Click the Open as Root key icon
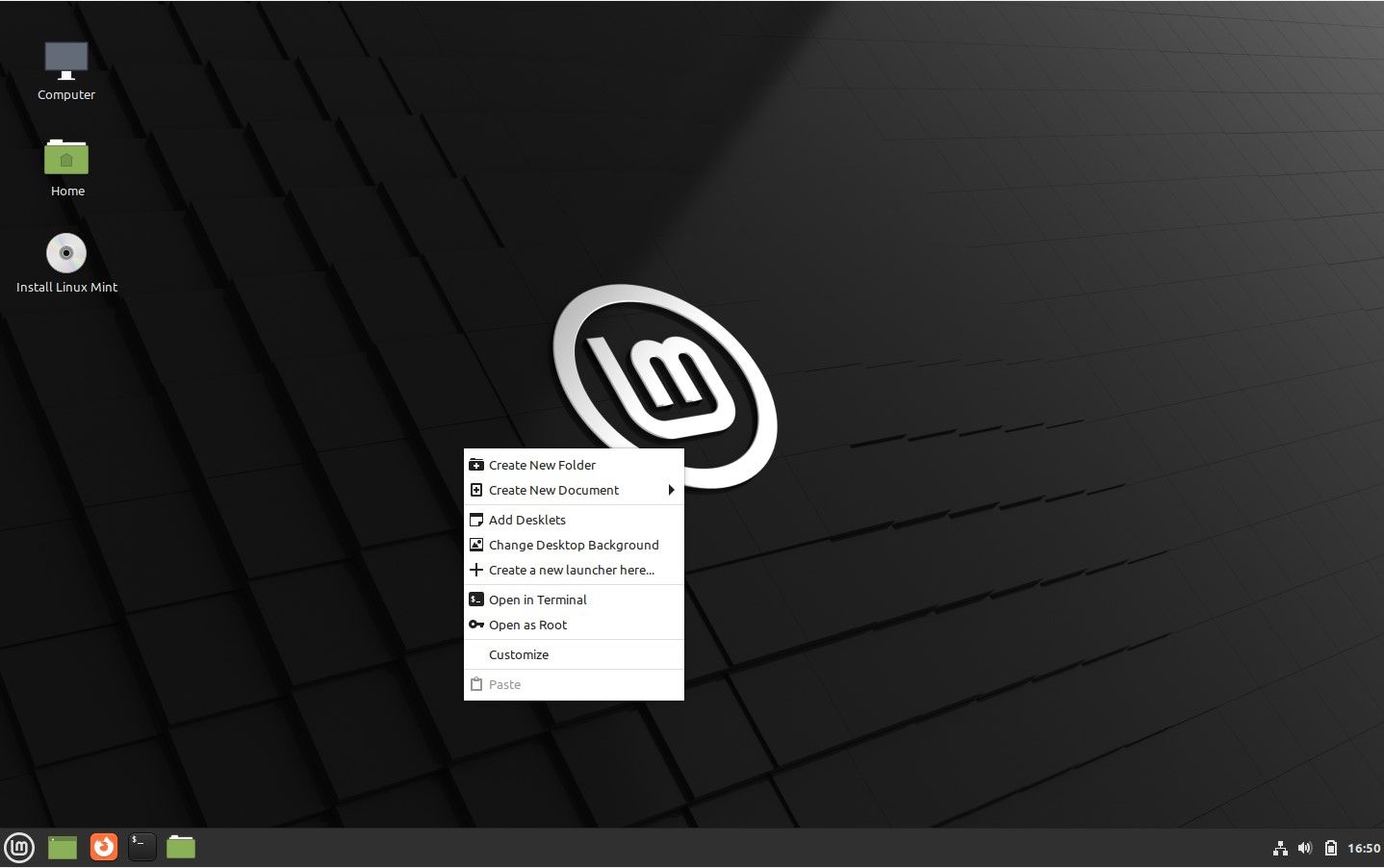This screenshot has height=868, width=1384. click(x=476, y=625)
